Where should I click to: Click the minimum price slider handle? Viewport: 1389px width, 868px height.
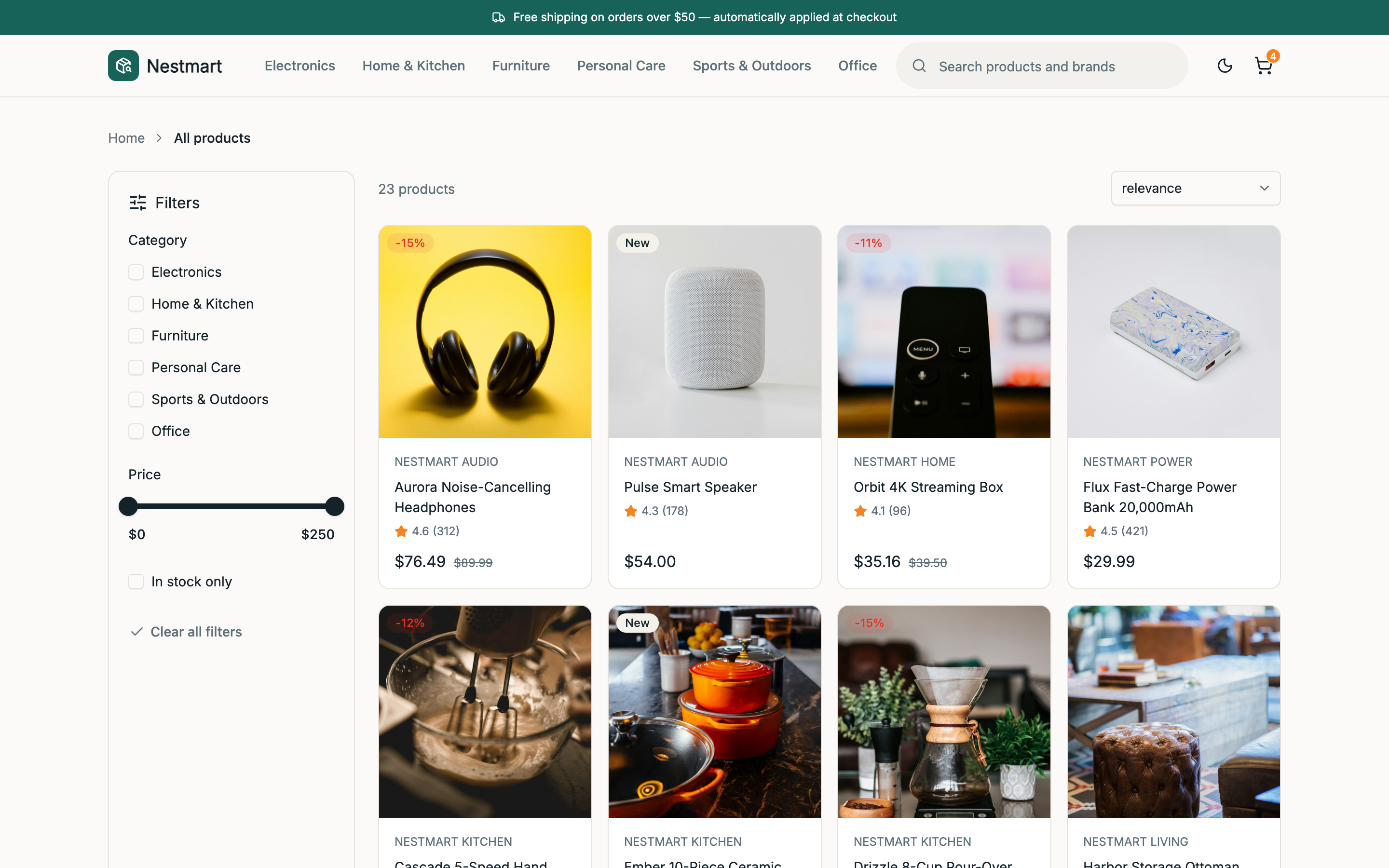point(128,506)
